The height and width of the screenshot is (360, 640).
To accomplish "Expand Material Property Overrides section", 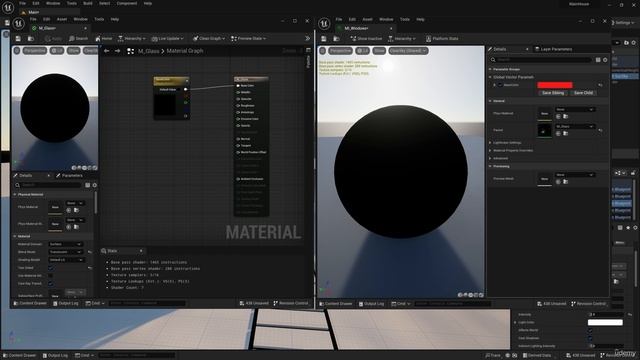I will 491,151.
